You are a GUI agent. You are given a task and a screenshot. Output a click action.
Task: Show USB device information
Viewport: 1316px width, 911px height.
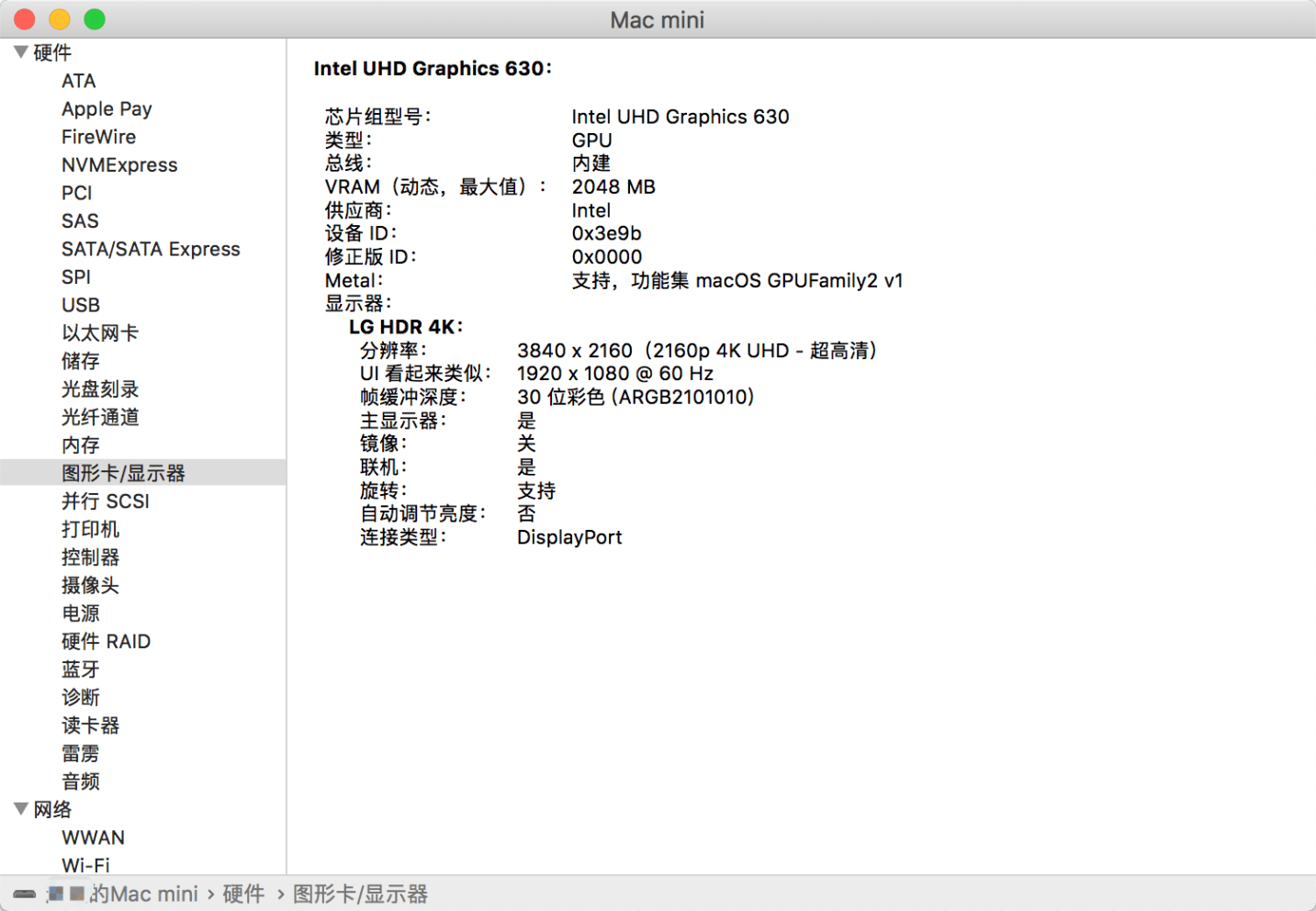pos(81,305)
